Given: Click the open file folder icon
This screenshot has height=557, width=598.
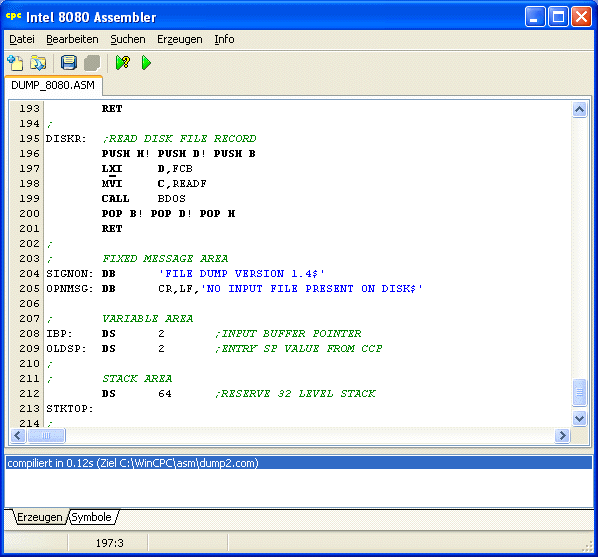Looking at the screenshot, I should point(38,63).
